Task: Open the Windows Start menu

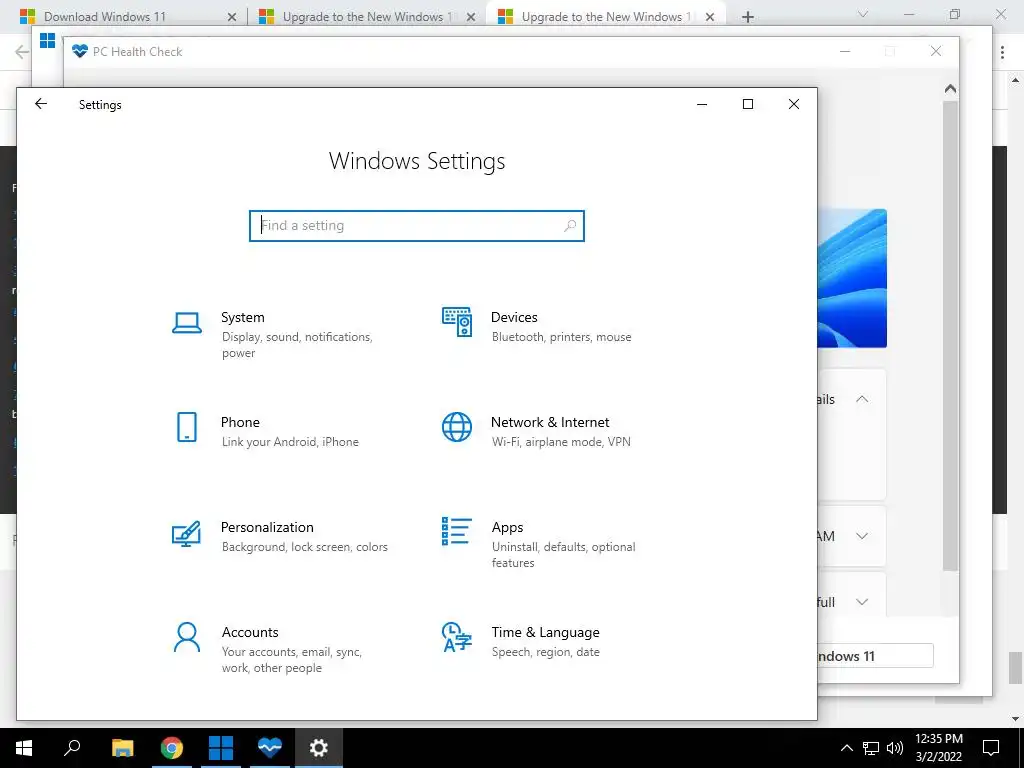Action: 24,748
